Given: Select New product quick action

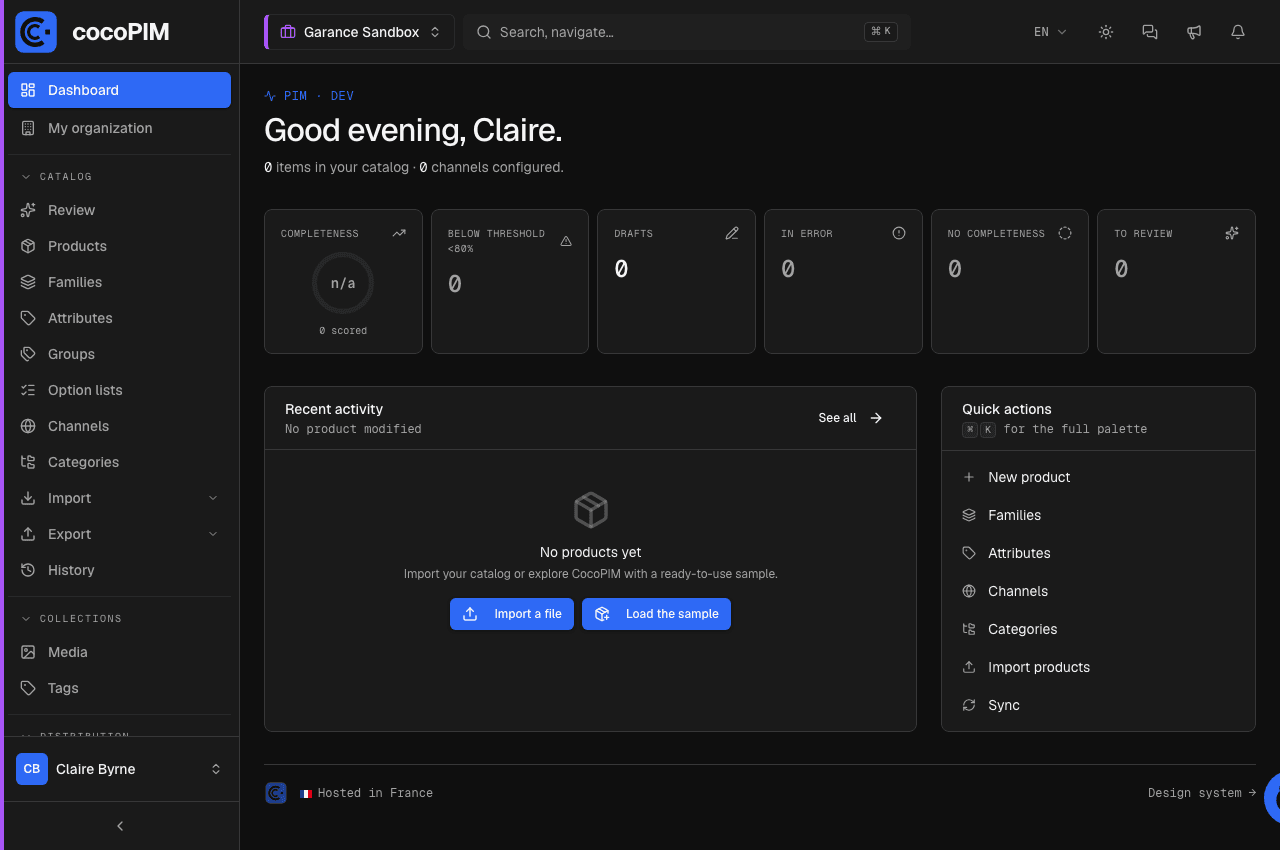Looking at the screenshot, I should click(x=1098, y=477).
